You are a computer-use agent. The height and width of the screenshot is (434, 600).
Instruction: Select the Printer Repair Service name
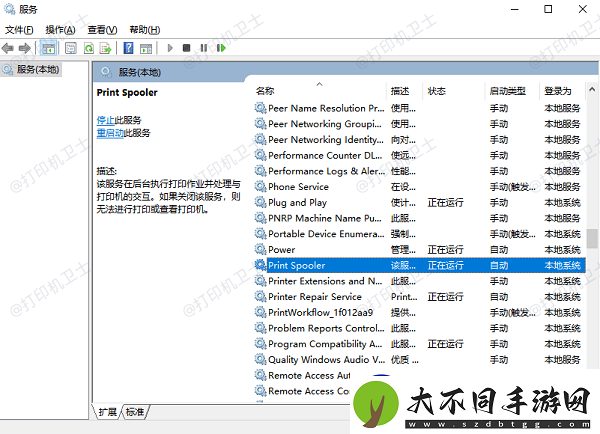315,297
